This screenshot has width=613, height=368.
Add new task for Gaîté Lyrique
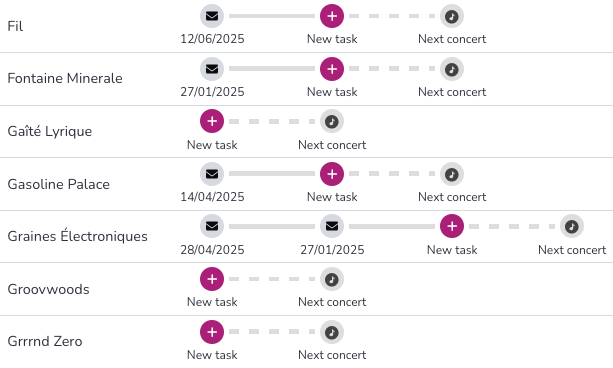[212, 121]
